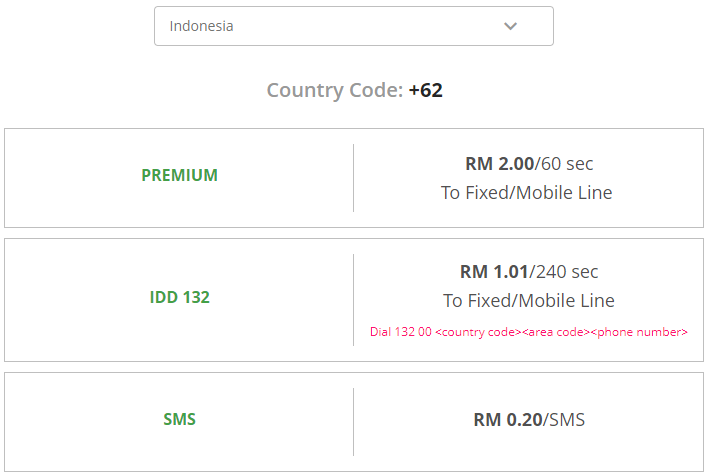Screen dimensions: 708x474
Task: Click the "<phone number>" placeholder in dial text
Action: [638, 331]
